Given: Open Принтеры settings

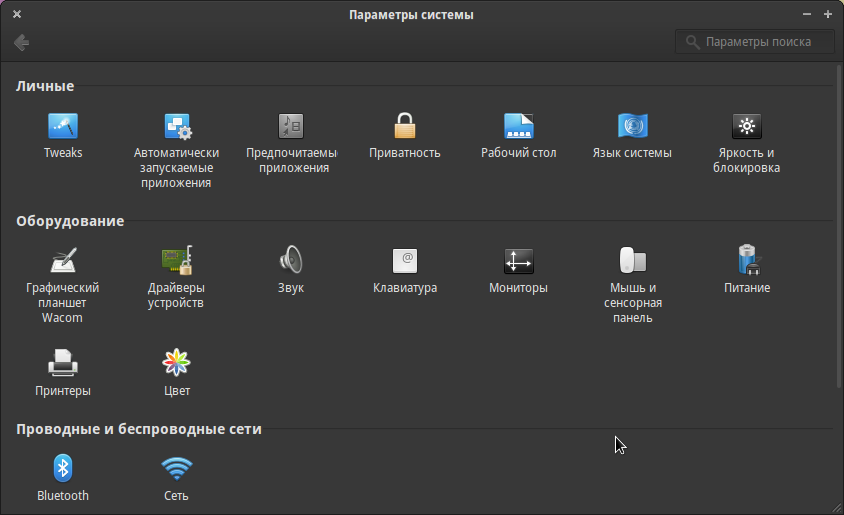Looking at the screenshot, I should pos(63,363).
